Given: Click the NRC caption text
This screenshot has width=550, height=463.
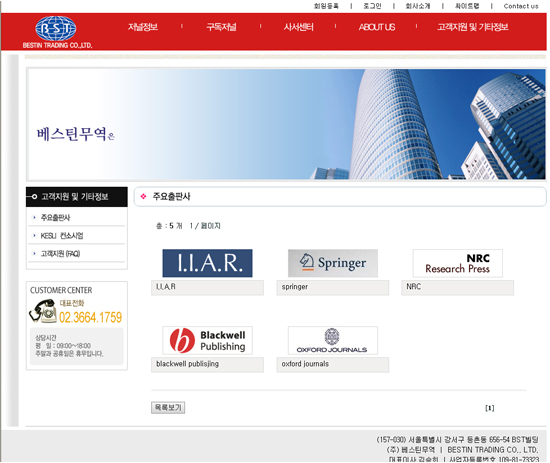Looking at the screenshot, I should [414, 287].
